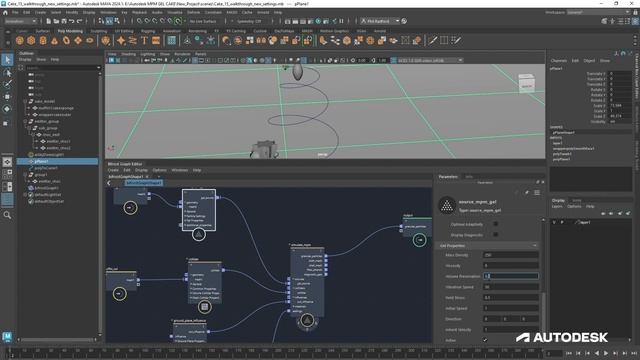Click the Redo arrow in status line

click(80, 21)
